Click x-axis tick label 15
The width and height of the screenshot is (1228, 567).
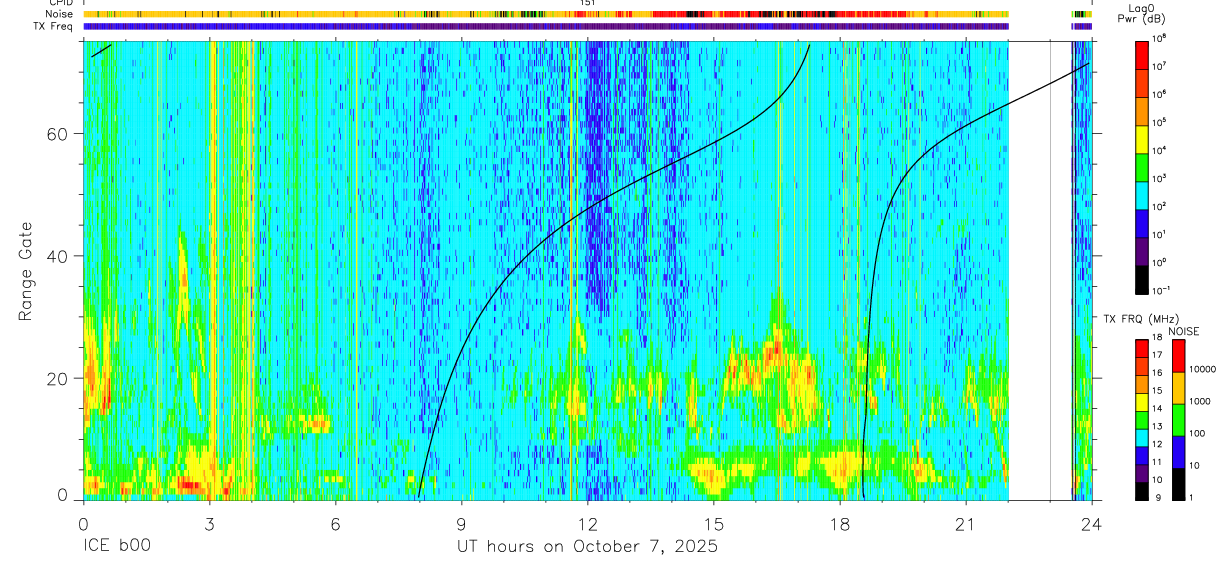coord(713,524)
